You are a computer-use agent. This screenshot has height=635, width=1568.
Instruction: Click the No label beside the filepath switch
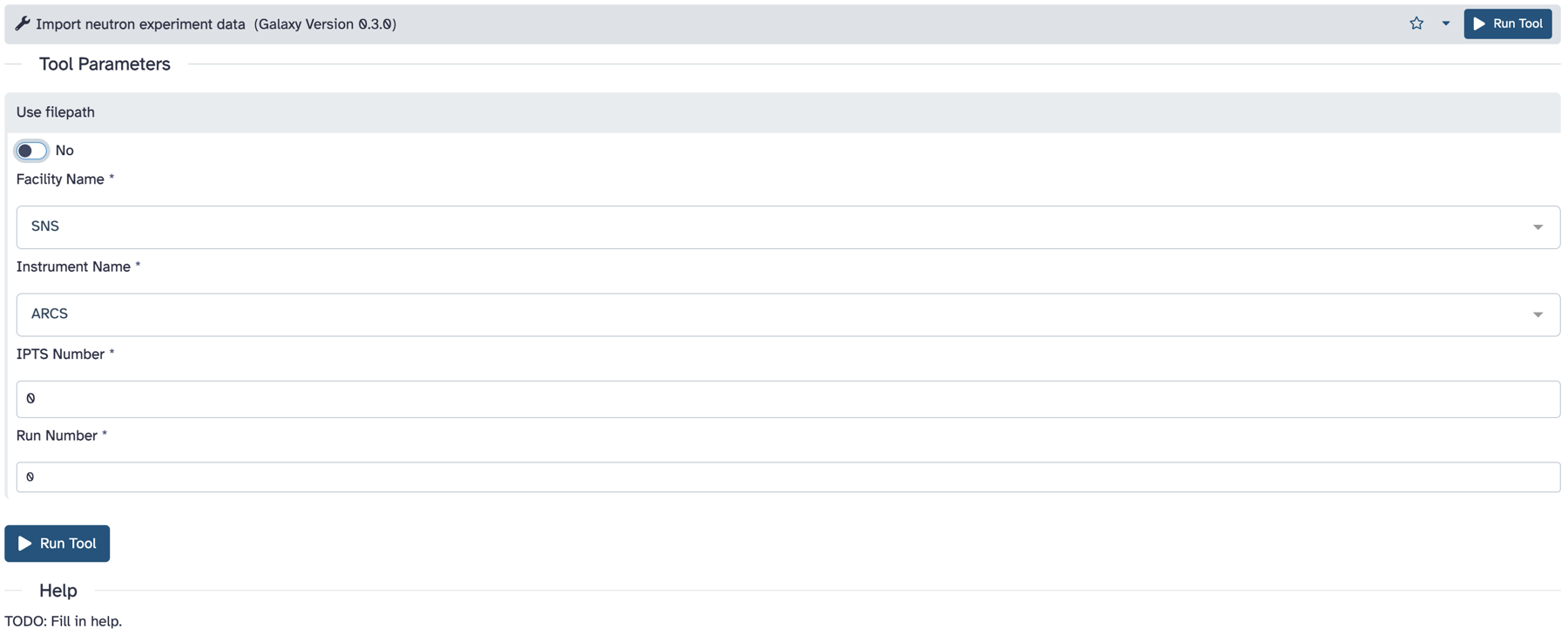click(x=64, y=150)
